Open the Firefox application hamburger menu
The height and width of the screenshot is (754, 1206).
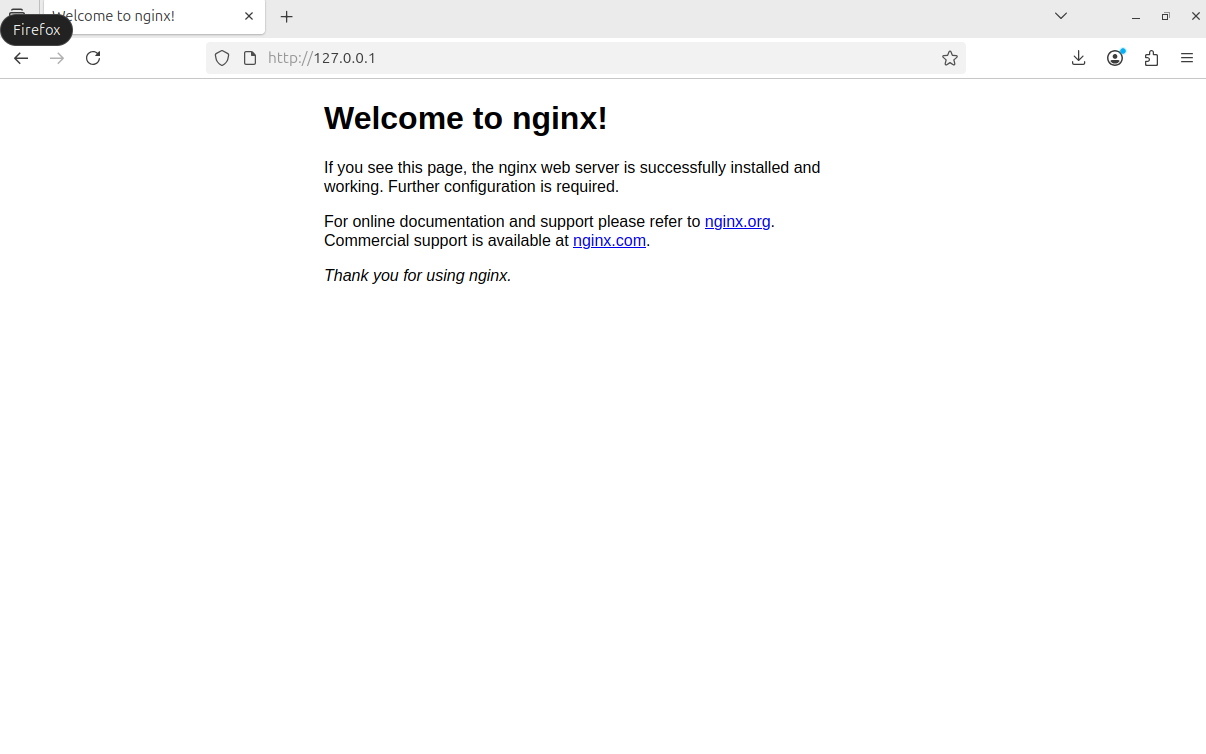pos(1187,58)
